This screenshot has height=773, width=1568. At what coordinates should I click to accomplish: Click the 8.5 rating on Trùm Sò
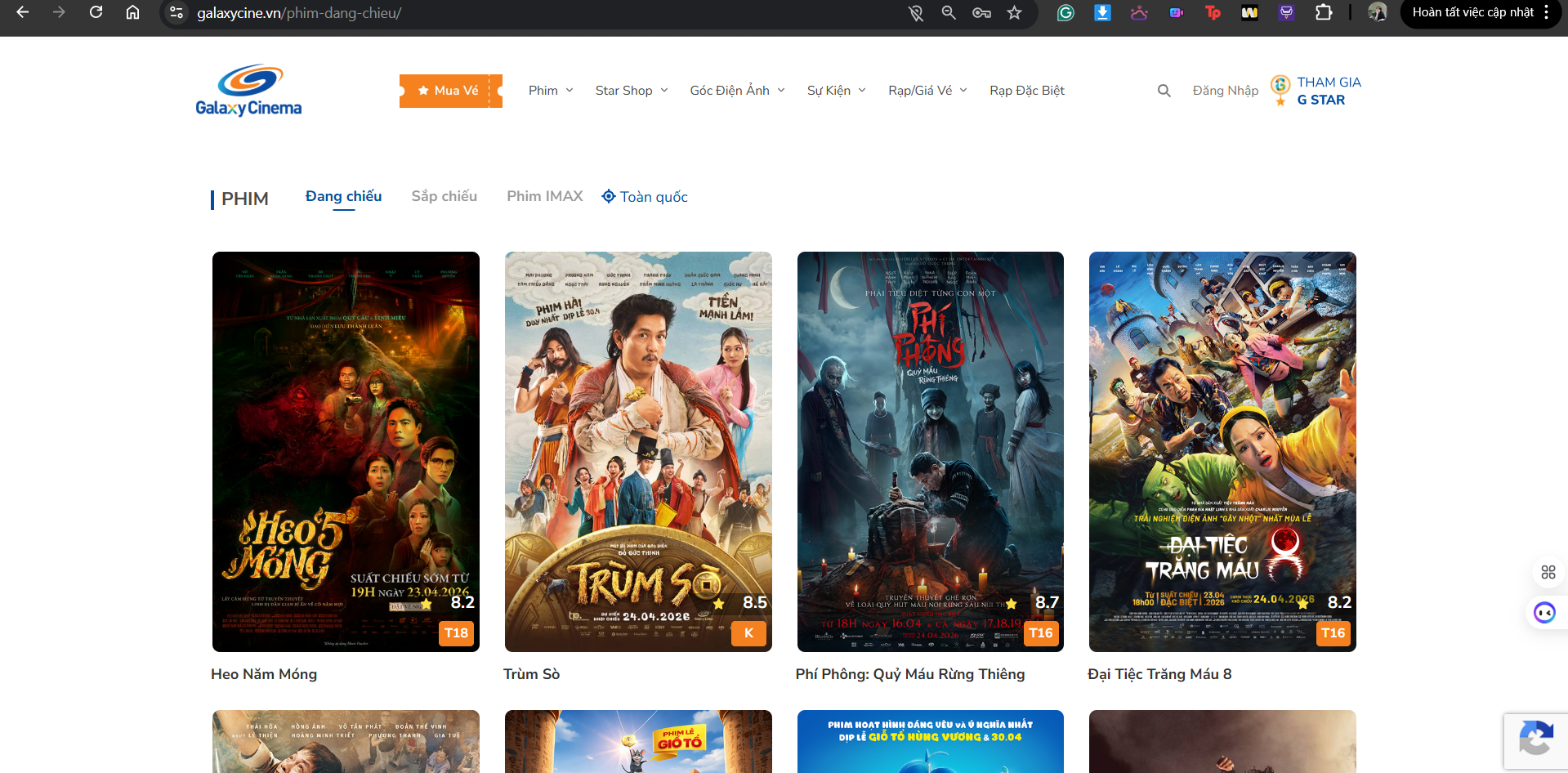tap(754, 602)
